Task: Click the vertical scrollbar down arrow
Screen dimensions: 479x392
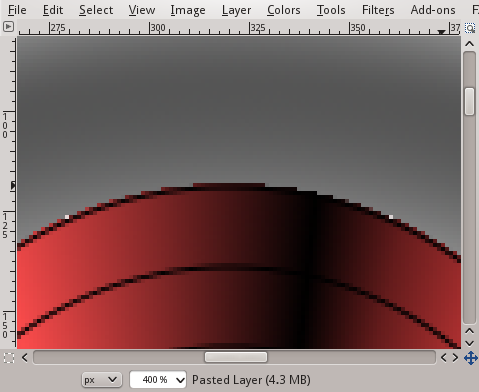Action: point(469,343)
